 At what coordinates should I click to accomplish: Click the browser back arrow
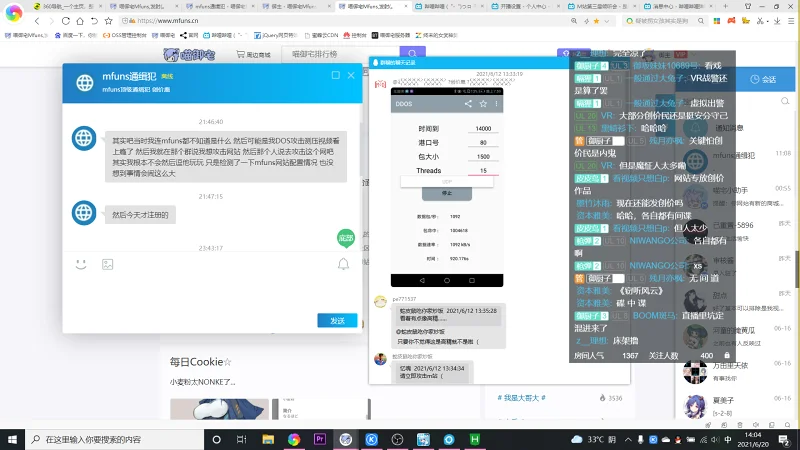pyautogui.click(x=37, y=21)
